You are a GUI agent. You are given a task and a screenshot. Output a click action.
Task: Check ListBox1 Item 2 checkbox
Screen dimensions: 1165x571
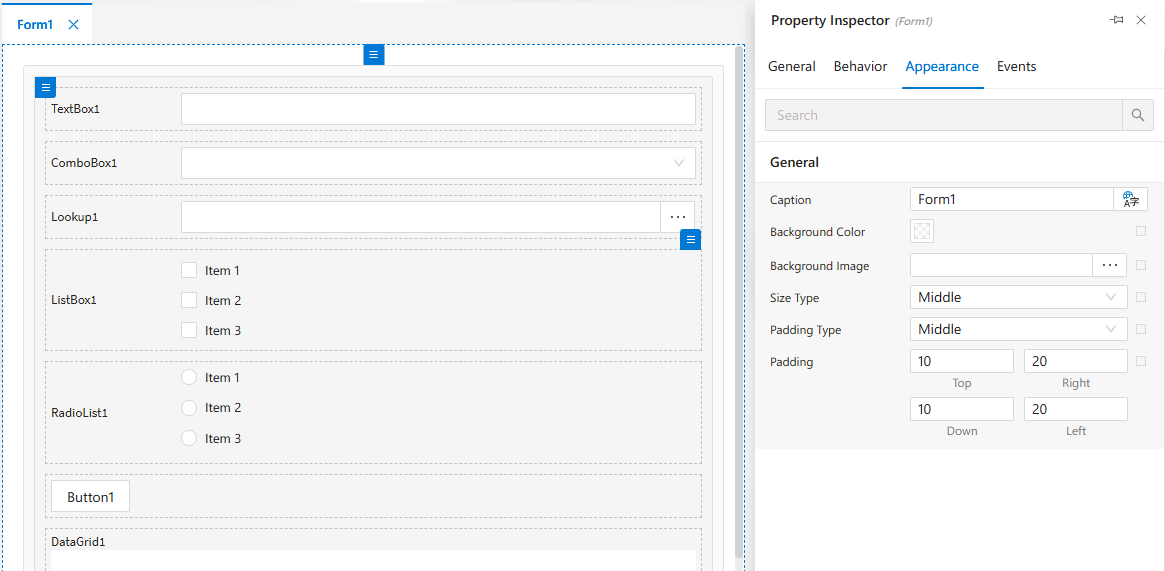189,301
